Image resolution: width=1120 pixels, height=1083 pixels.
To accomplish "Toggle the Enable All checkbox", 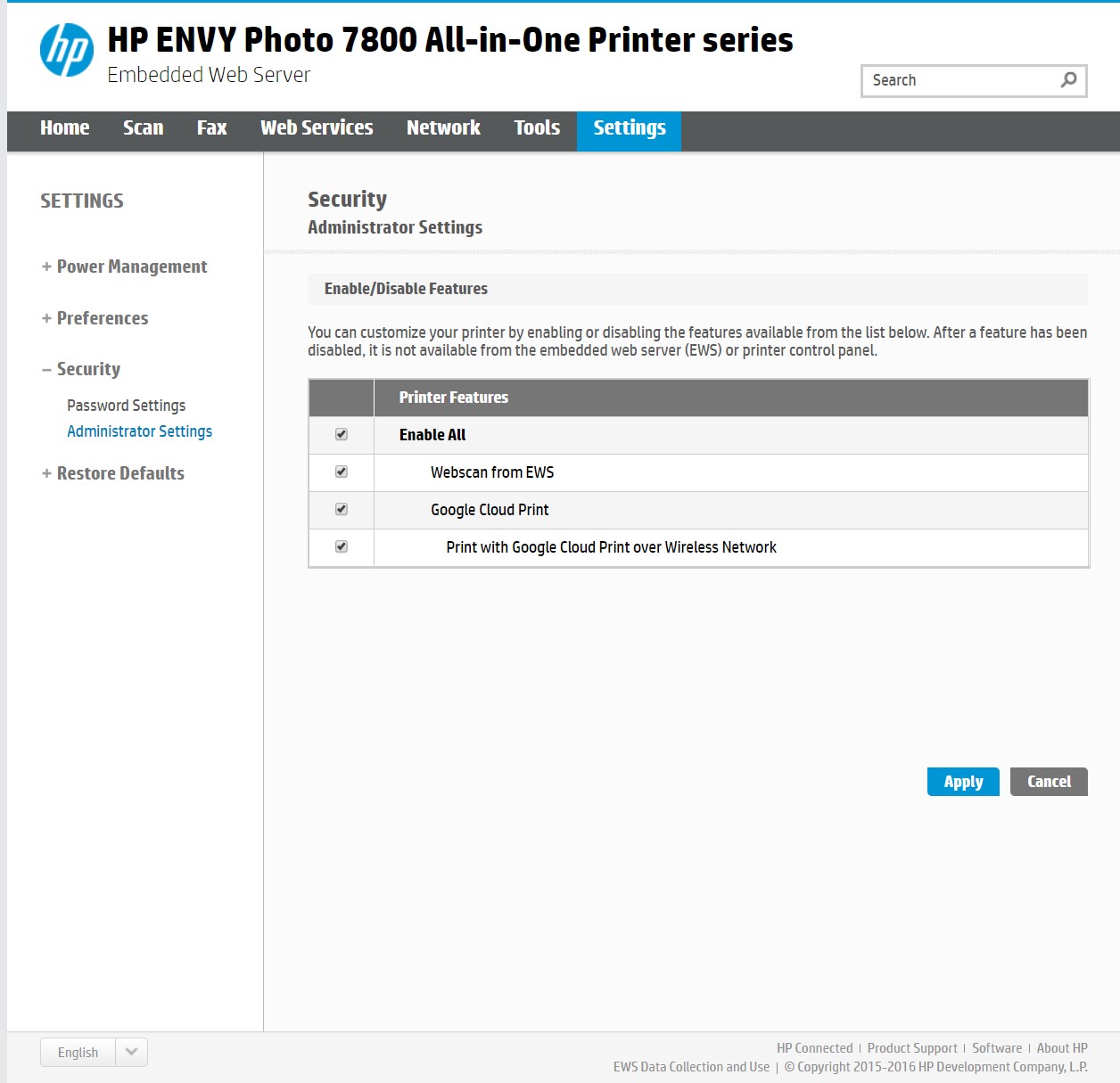I will [342, 435].
